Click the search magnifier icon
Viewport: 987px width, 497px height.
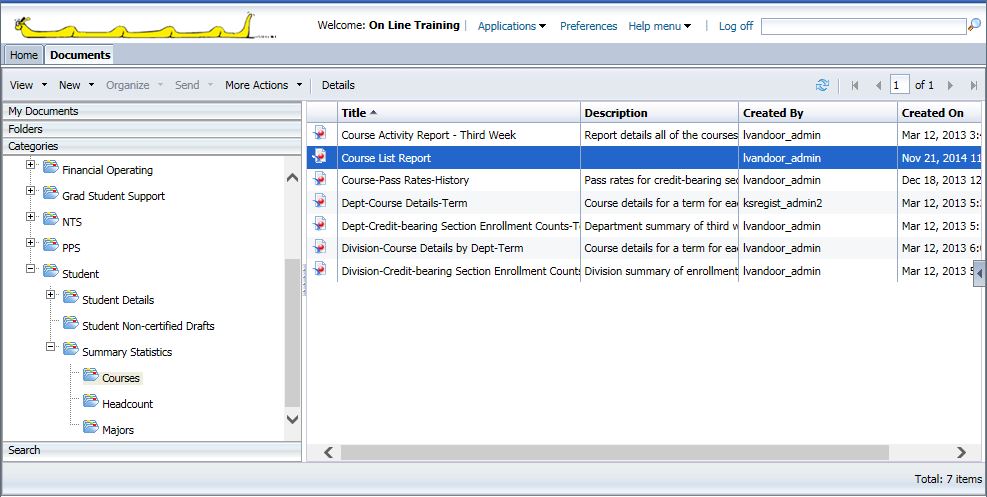pos(974,25)
